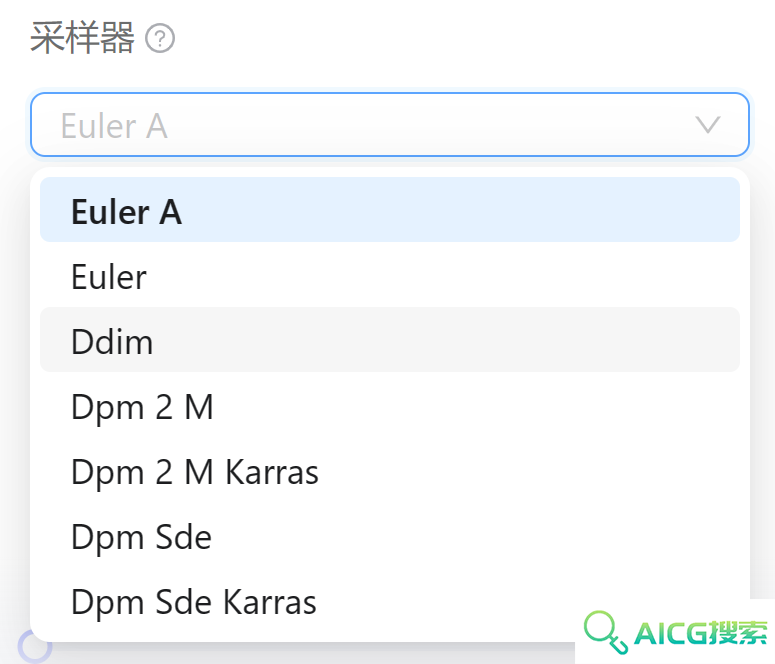Viewport: 775px width, 664px height.
Task: Click the greyed Euler A placeholder text
Action: (x=114, y=126)
